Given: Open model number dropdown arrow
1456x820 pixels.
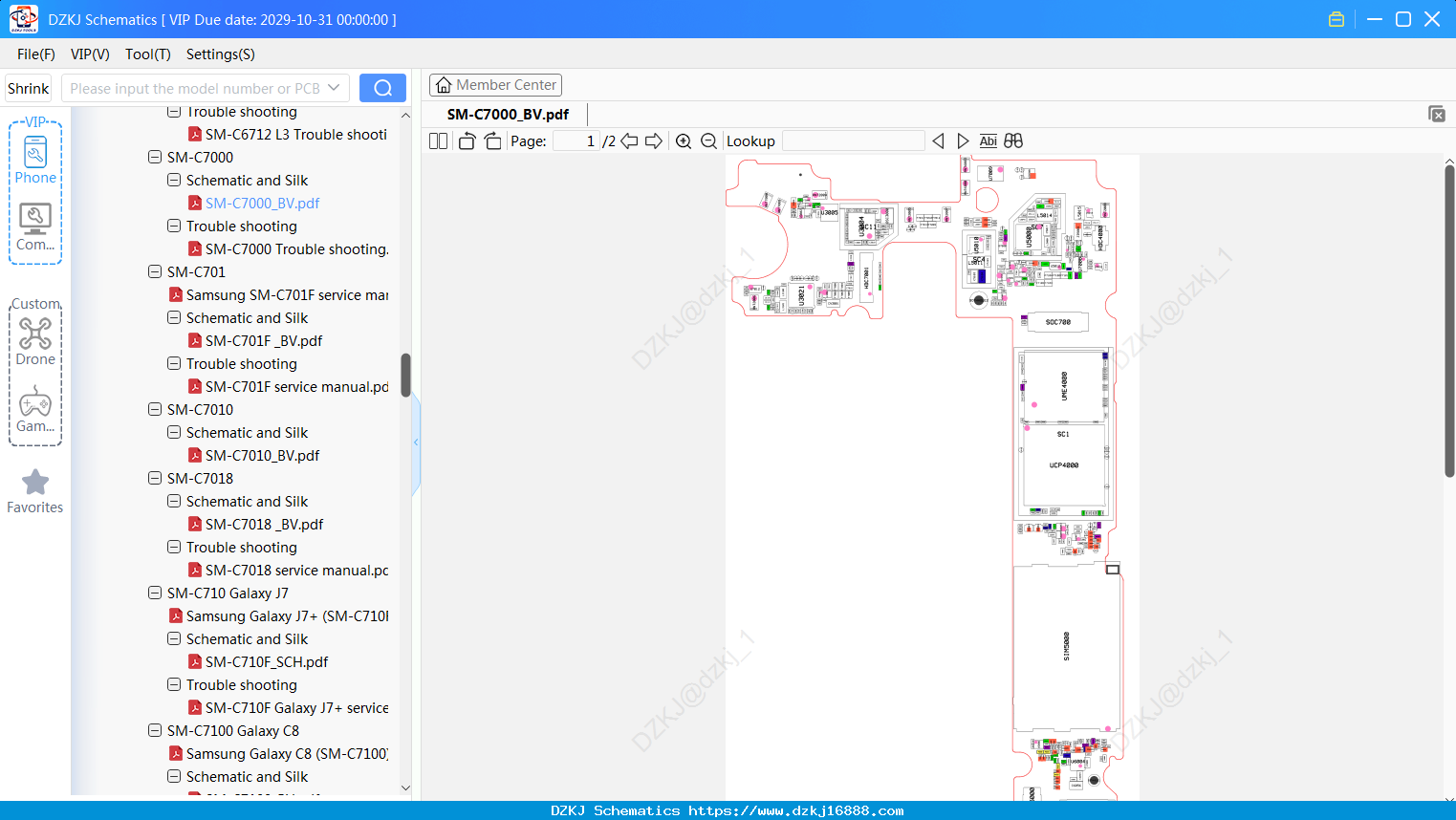Looking at the screenshot, I should click(334, 88).
